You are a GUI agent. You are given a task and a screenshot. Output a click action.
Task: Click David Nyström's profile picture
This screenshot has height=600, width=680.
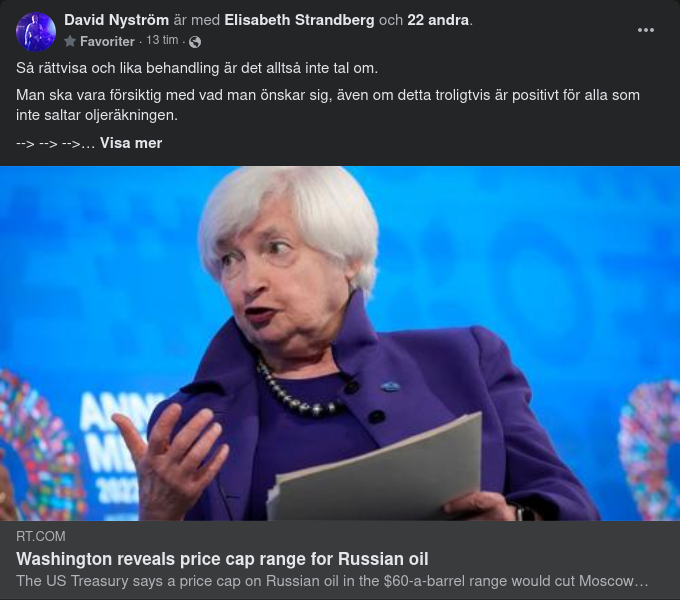(36, 32)
